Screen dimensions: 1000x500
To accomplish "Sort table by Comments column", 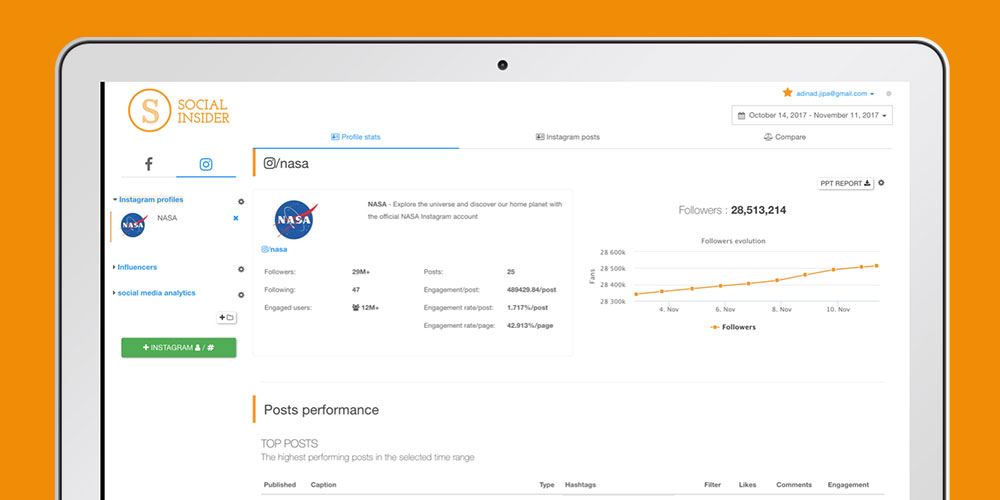I will click(x=794, y=485).
